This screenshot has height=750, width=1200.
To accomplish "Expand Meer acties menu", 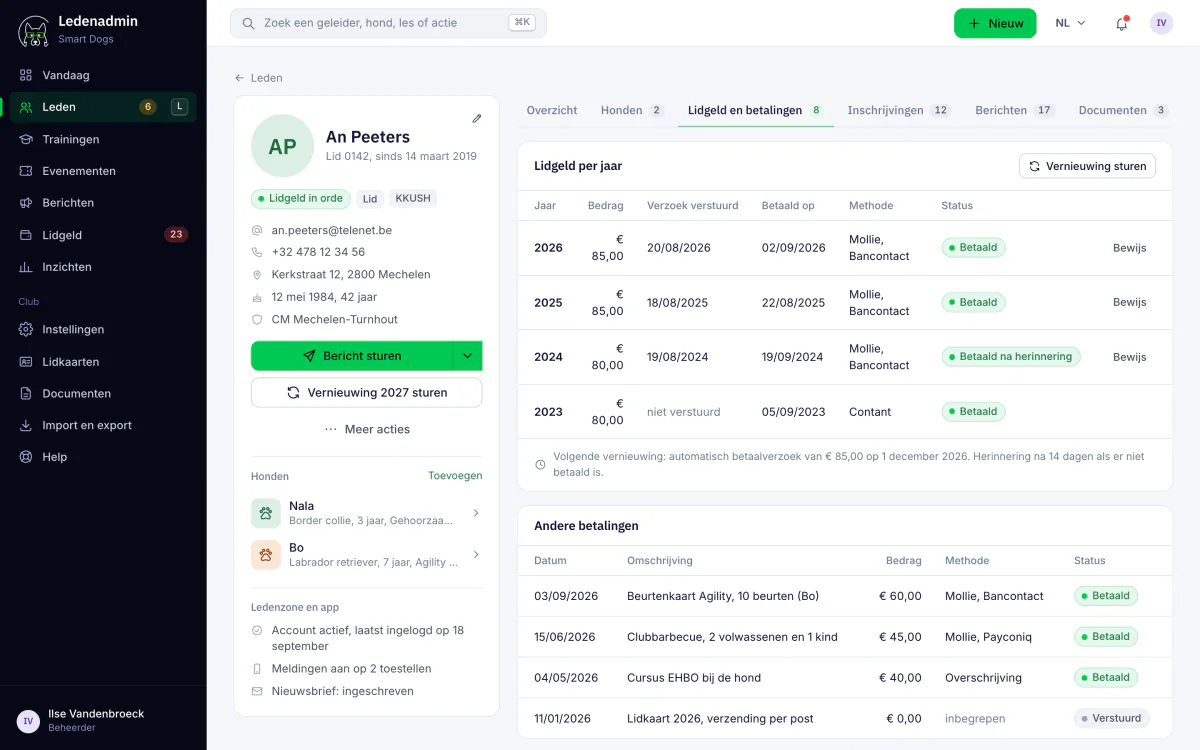I will (367, 429).
